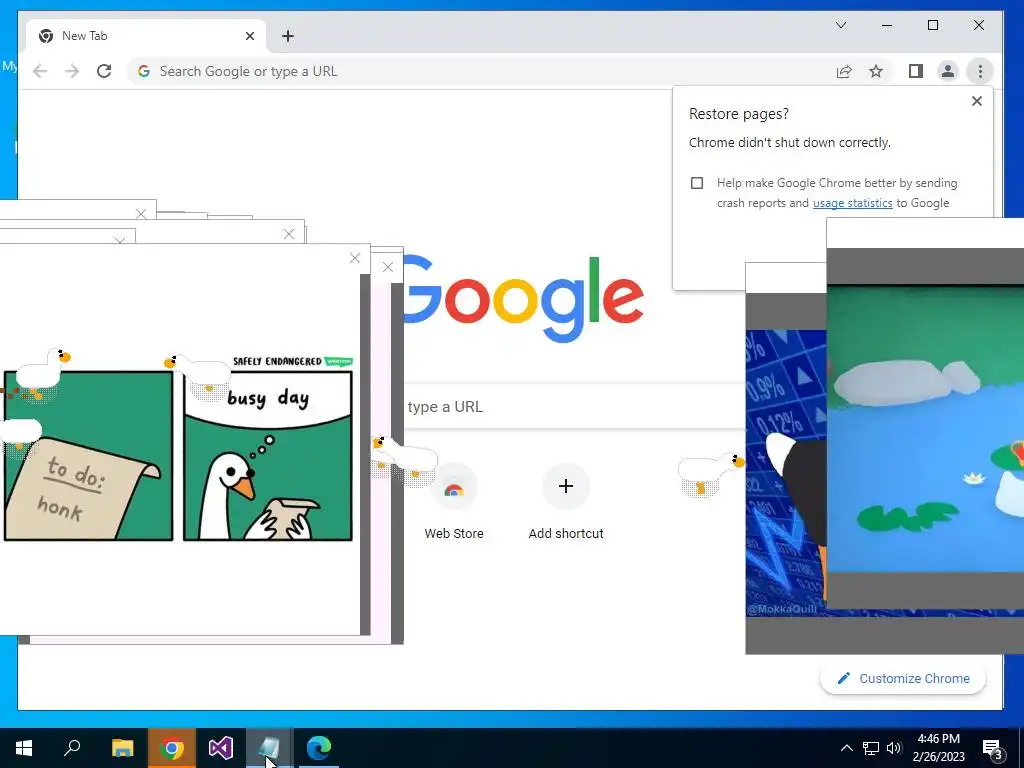Open Microsoft Edge from taskbar

pos(319,748)
